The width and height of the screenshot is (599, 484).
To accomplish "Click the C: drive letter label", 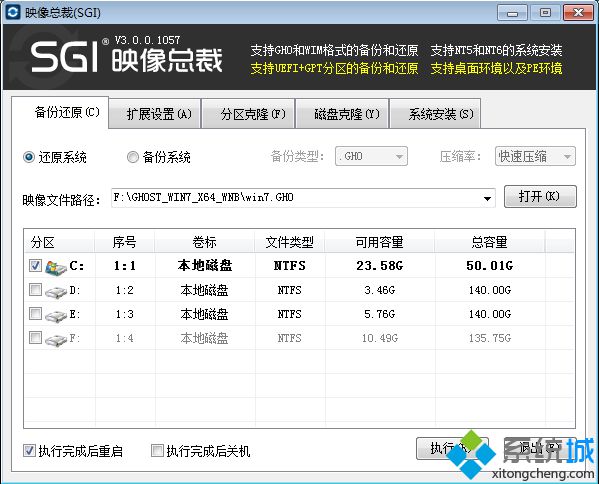I will coord(77,265).
